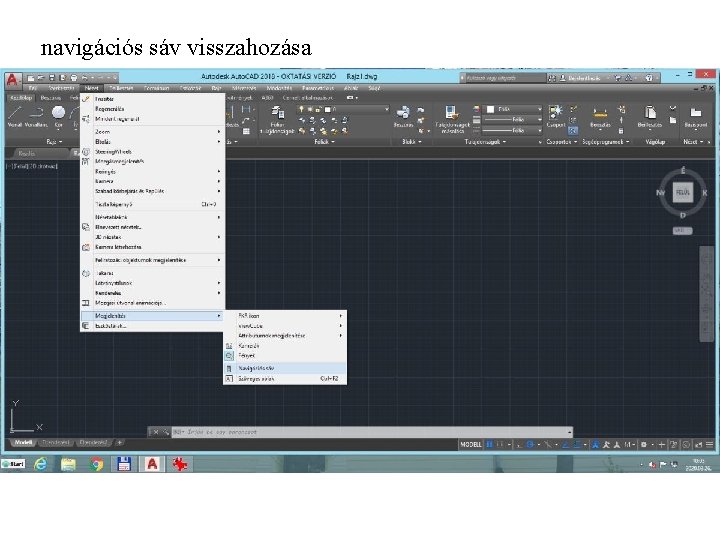
Task: Add new layout with plus button
Action: coord(119,443)
